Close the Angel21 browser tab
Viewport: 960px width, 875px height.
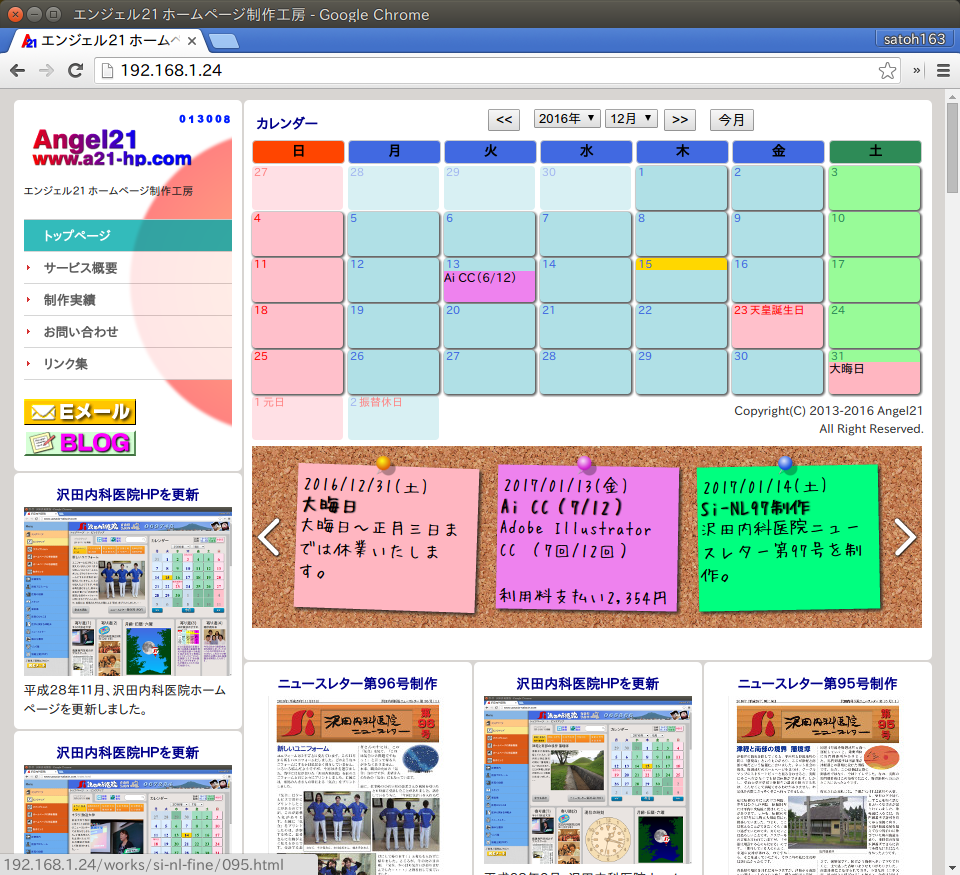tap(192, 41)
